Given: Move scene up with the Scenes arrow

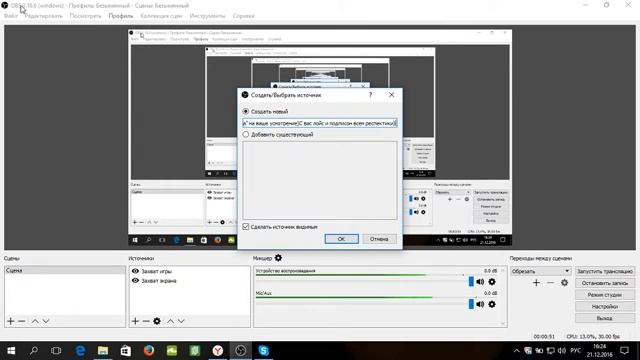Looking at the screenshot, I should 35,321.
